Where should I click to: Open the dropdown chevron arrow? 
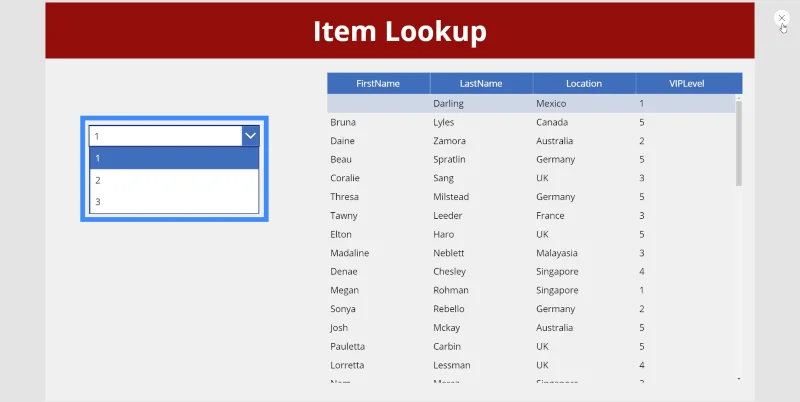click(250, 136)
